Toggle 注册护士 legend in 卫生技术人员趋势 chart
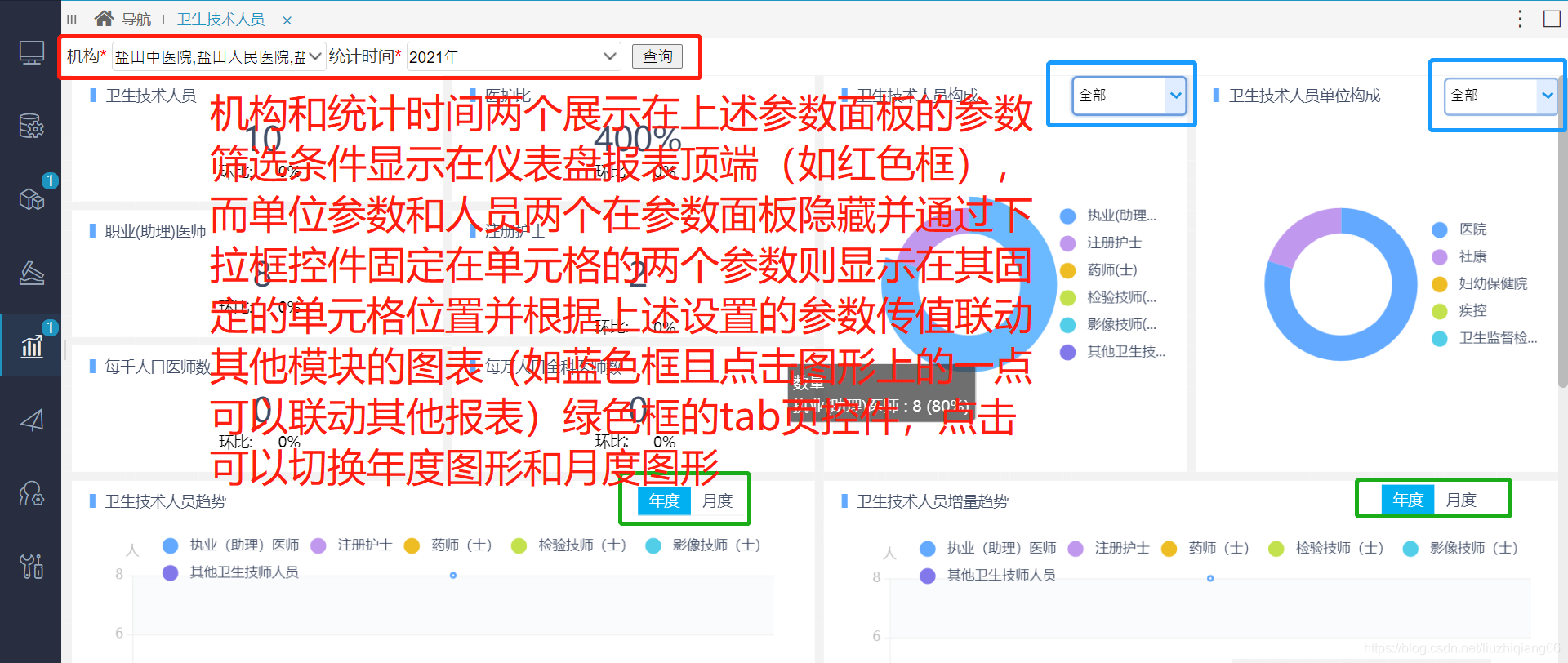1568x663 pixels. tap(353, 545)
